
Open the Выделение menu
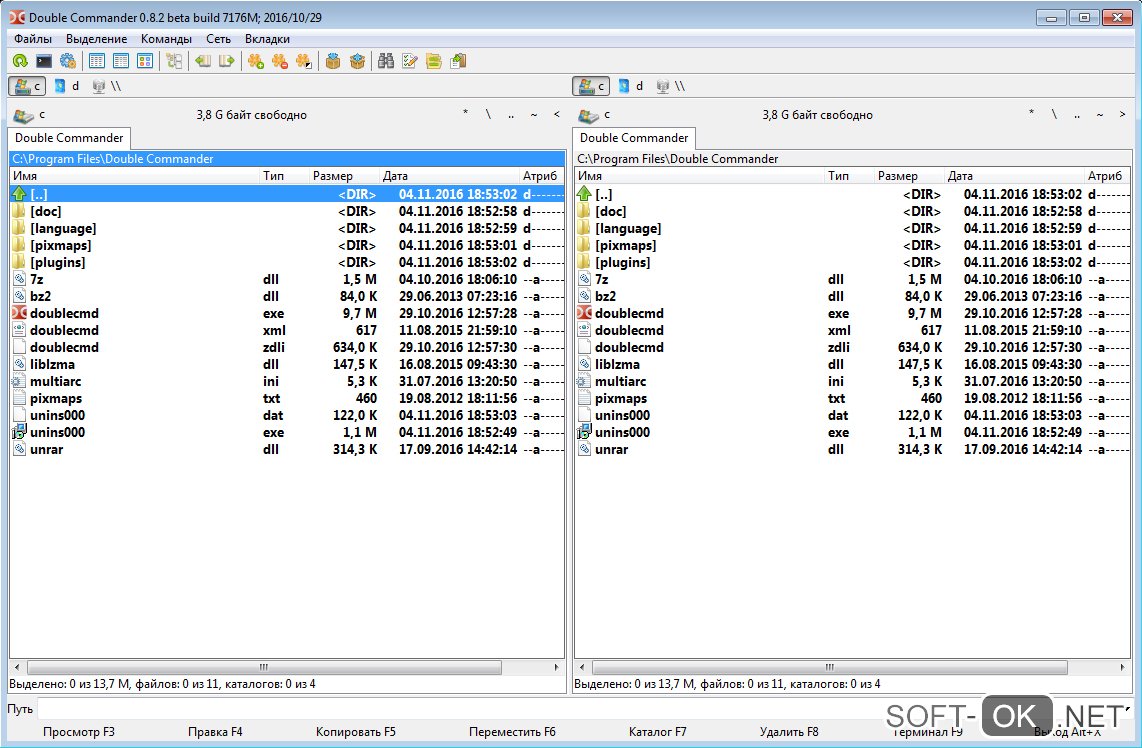pyautogui.click(x=96, y=39)
